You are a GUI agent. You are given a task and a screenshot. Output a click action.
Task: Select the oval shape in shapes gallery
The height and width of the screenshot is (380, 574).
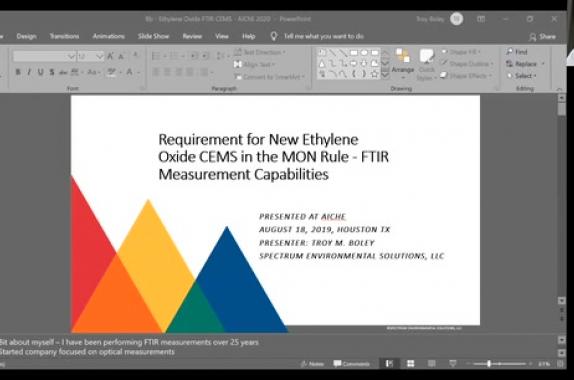point(364,53)
